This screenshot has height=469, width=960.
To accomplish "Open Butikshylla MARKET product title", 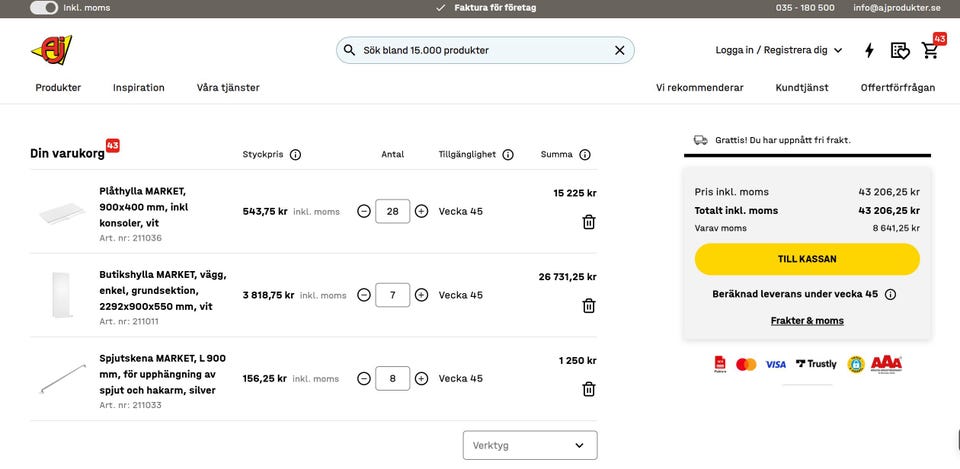I will tap(163, 291).
